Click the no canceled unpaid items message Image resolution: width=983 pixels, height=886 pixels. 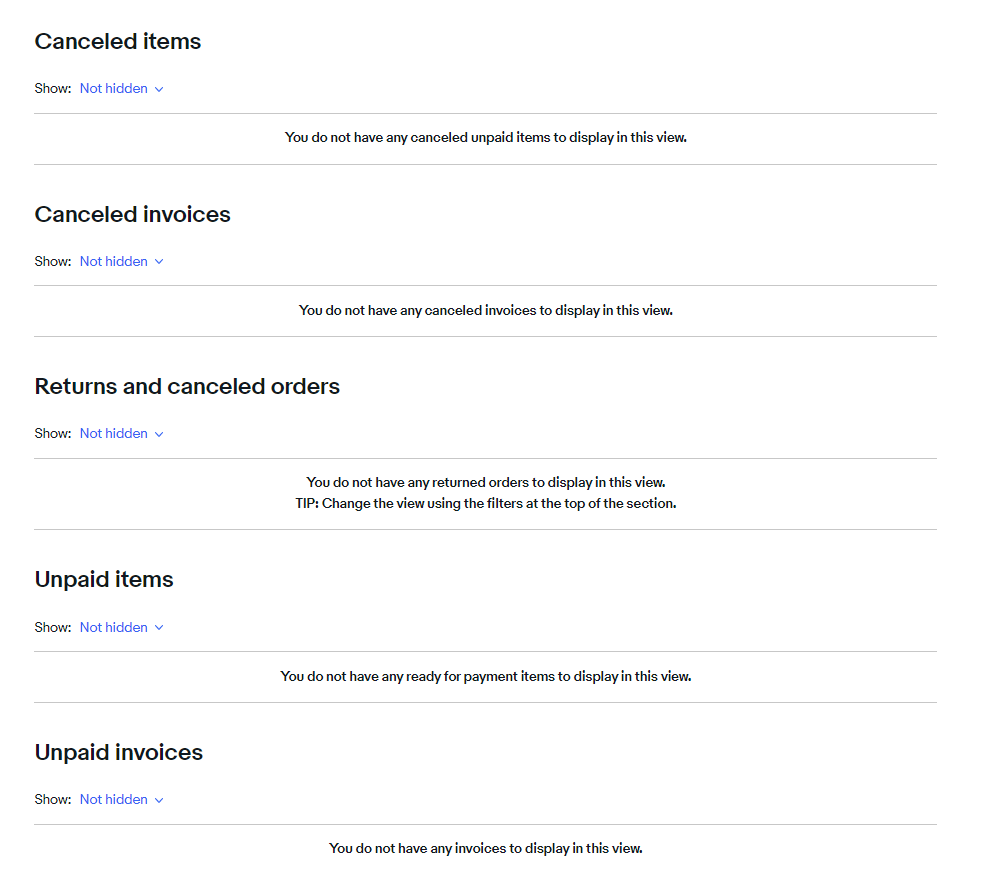pyautogui.click(x=486, y=138)
